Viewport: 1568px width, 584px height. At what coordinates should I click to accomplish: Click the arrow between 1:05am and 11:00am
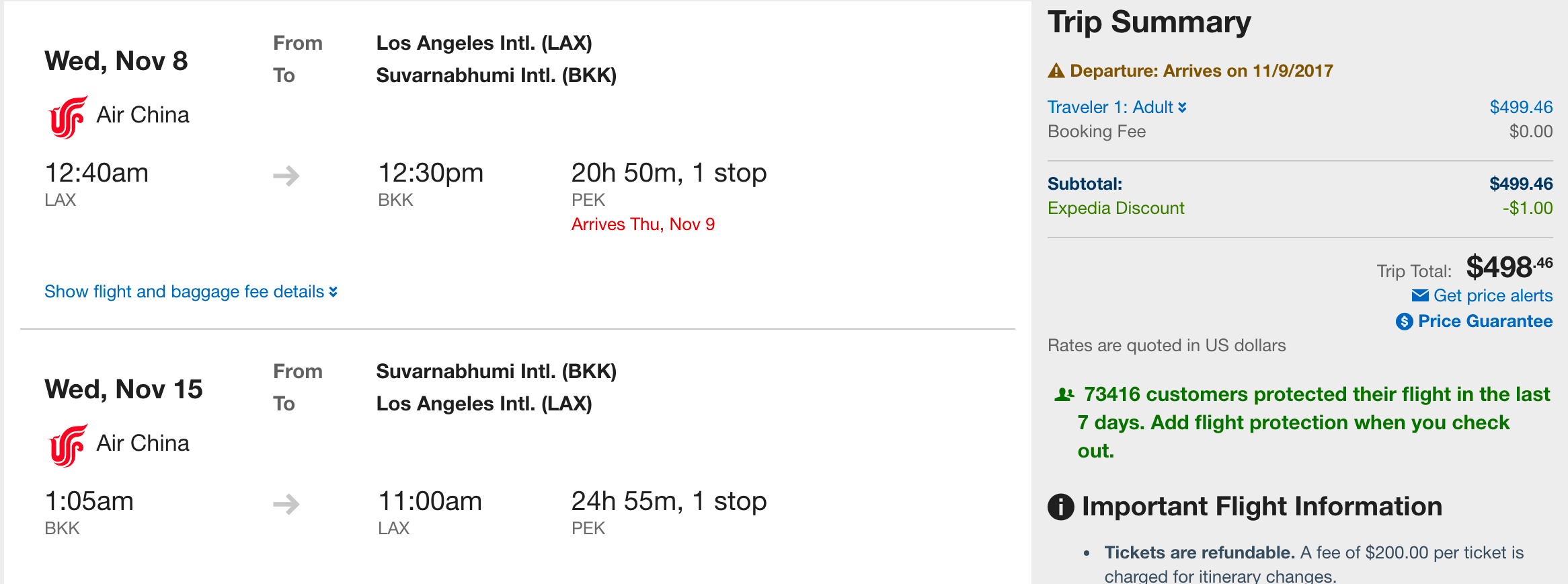[x=286, y=504]
